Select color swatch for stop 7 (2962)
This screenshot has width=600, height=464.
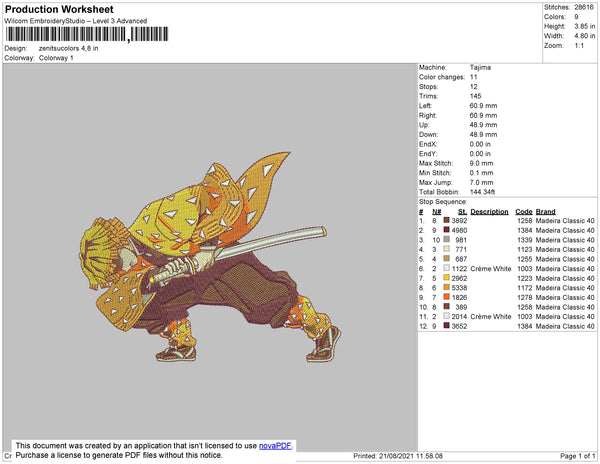coord(446,278)
